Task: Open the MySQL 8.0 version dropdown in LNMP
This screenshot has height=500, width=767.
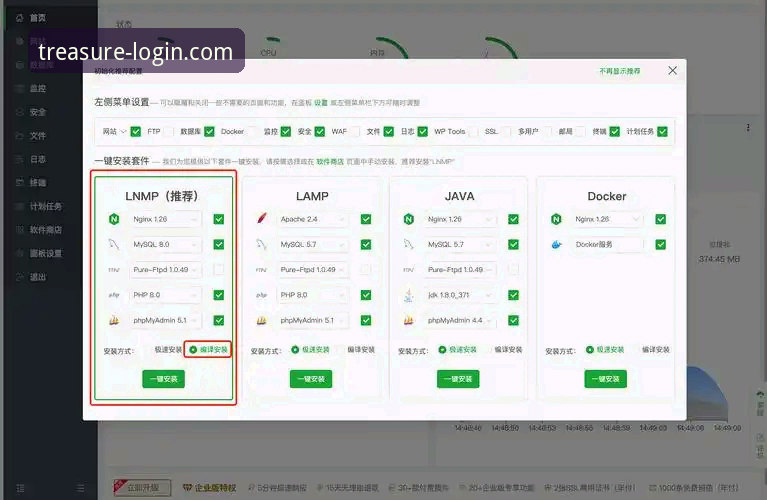Action: click(165, 244)
